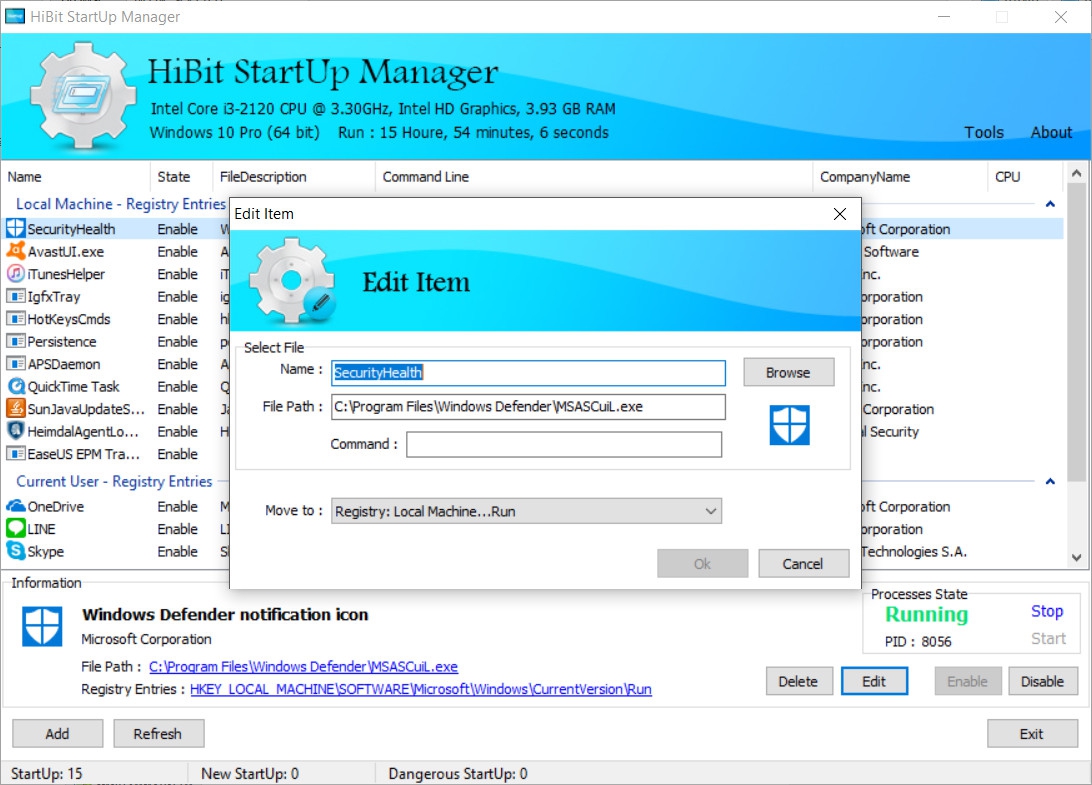The image size is (1092, 785).
Task: Click the SecurityHealth shield icon in the list
Action: (x=15, y=228)
